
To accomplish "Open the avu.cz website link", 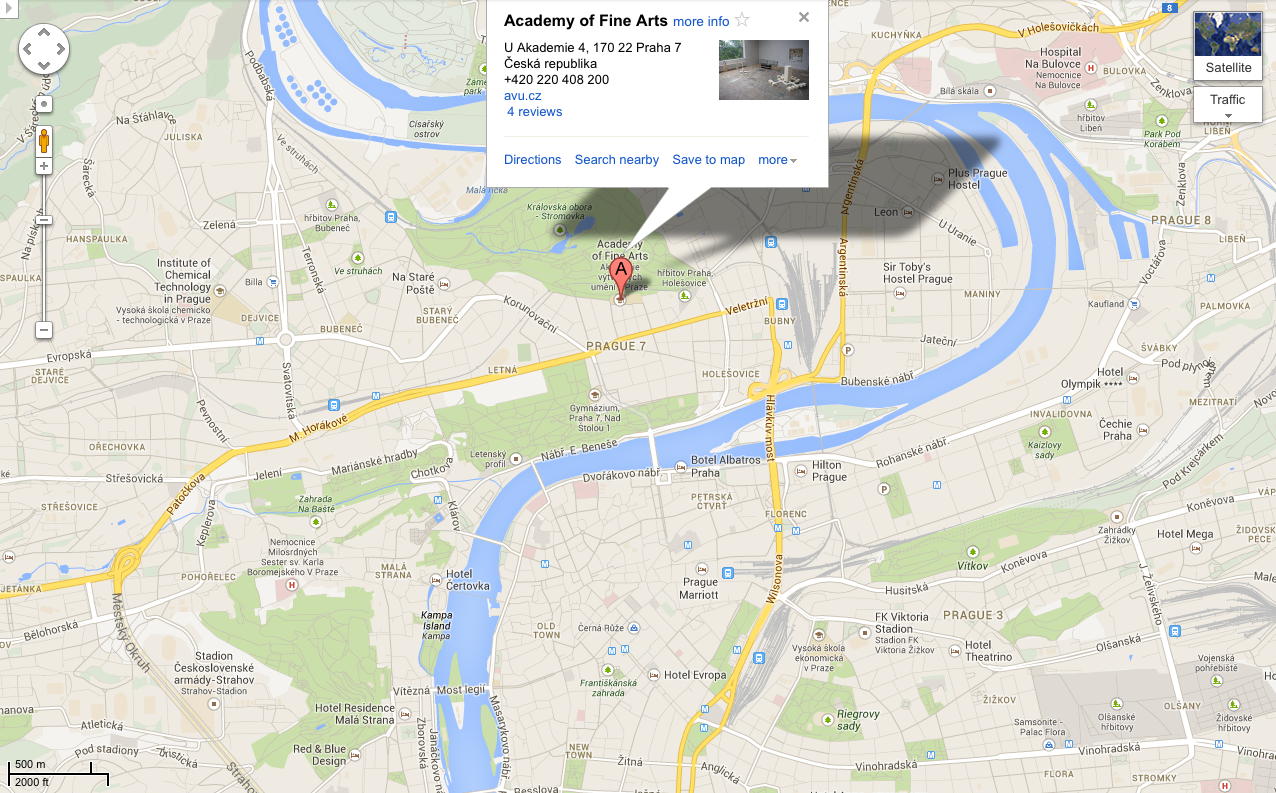I will [523, 96].
